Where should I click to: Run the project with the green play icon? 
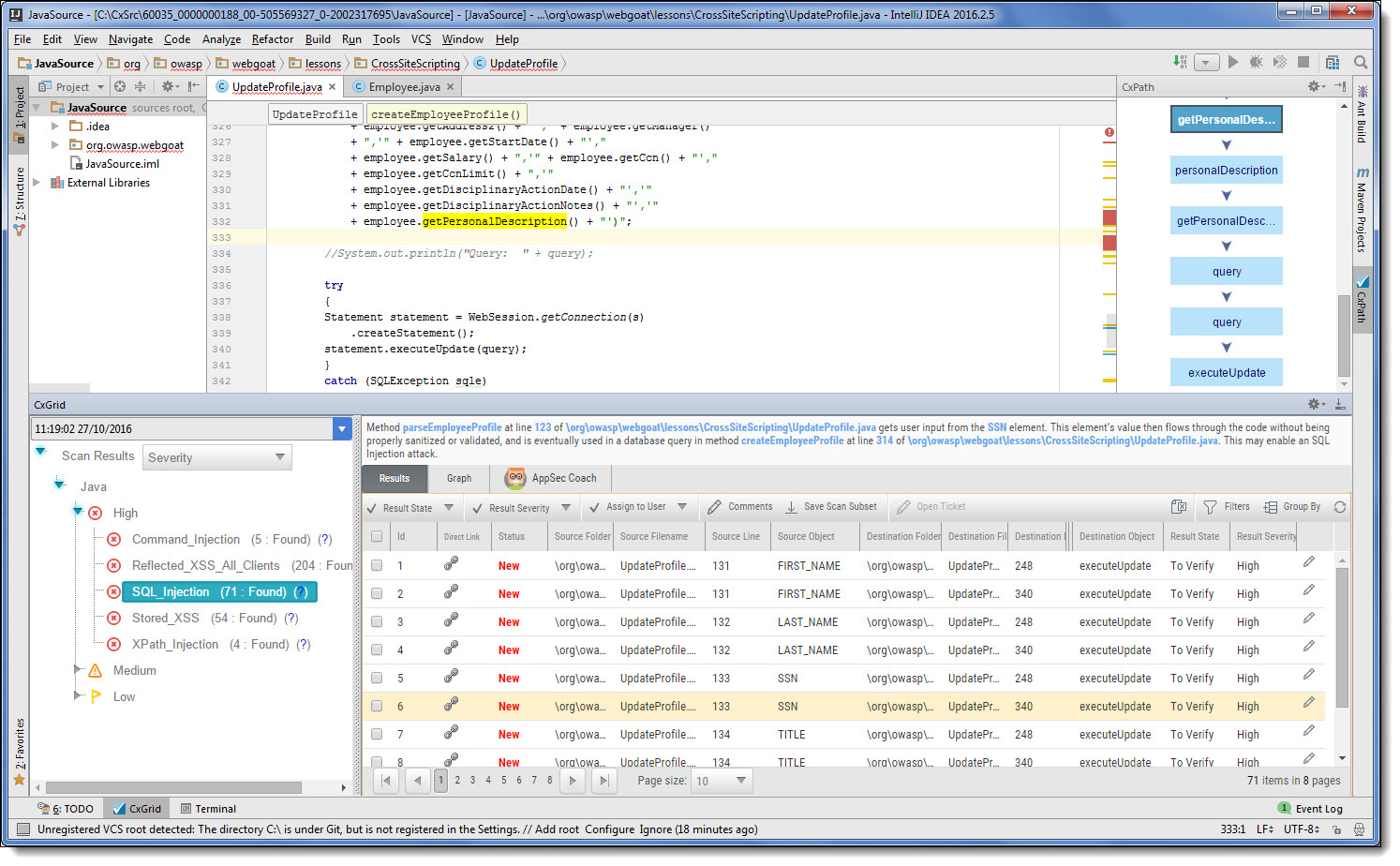coord(1233,62)
